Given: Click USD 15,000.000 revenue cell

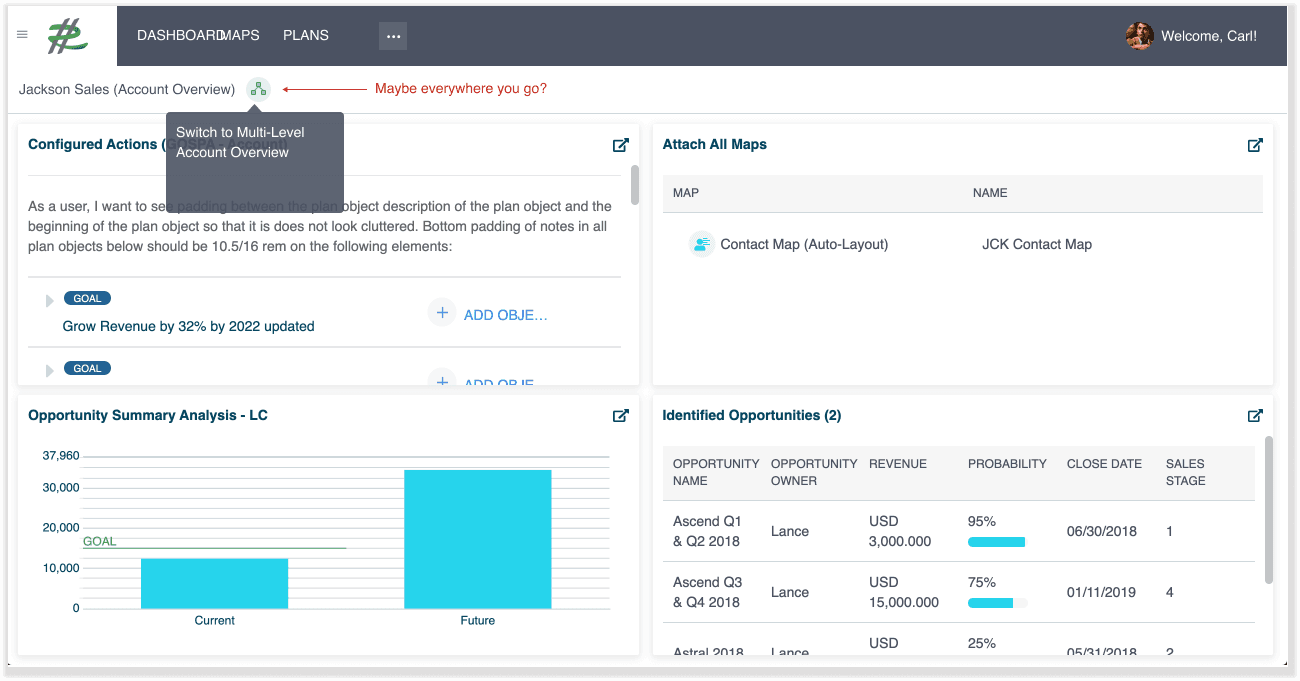Looking at the screenshot, I should (904, 592).
